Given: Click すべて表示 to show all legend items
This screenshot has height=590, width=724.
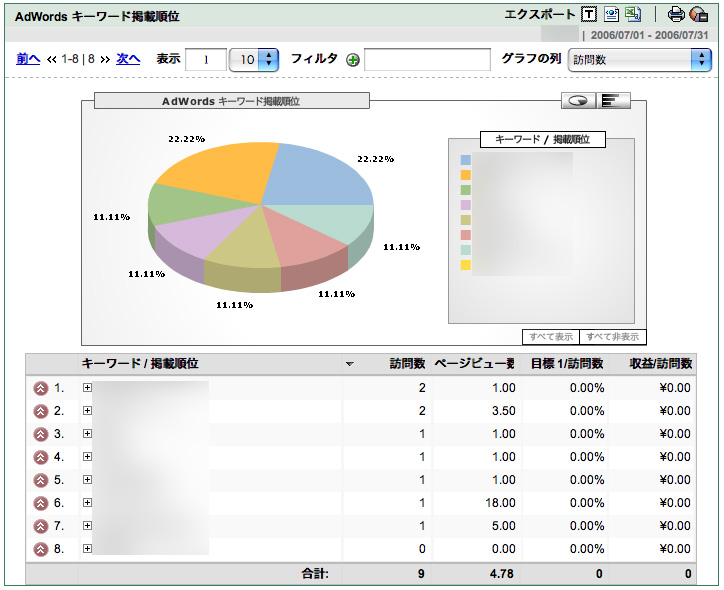Looking at the screenshot, I should tap(550, 337).
